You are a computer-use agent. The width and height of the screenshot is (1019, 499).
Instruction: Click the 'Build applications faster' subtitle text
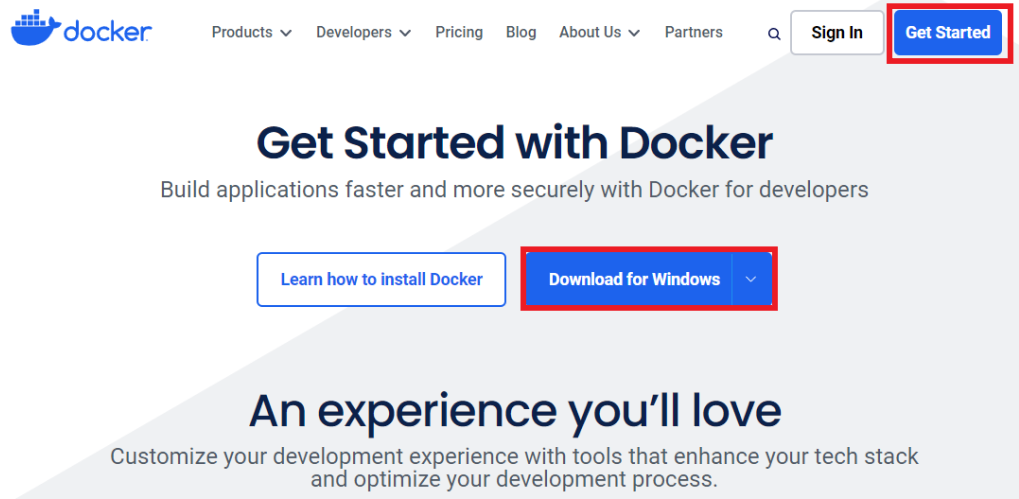tap(514, 190)
